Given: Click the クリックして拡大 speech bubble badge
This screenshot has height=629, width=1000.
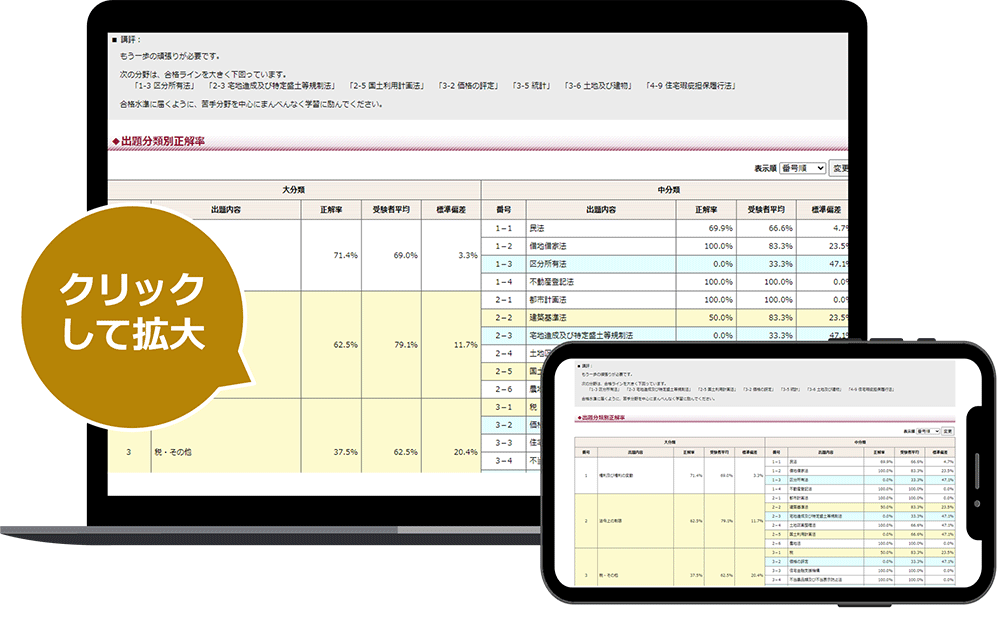Looking at the screenshot, I should pyautogui.click(x=133, y=316).
